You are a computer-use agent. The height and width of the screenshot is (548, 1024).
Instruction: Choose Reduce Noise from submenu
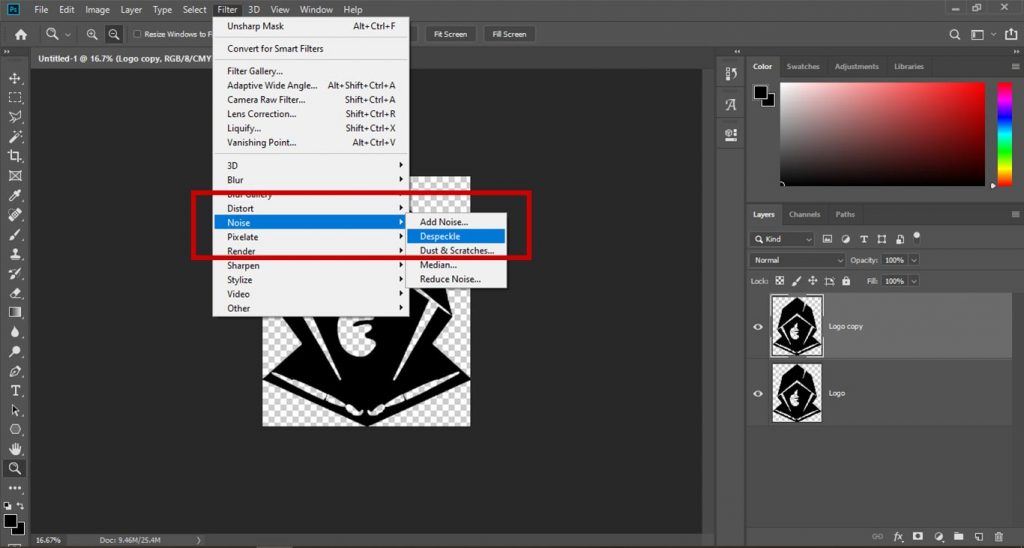(x=456, y=280)
